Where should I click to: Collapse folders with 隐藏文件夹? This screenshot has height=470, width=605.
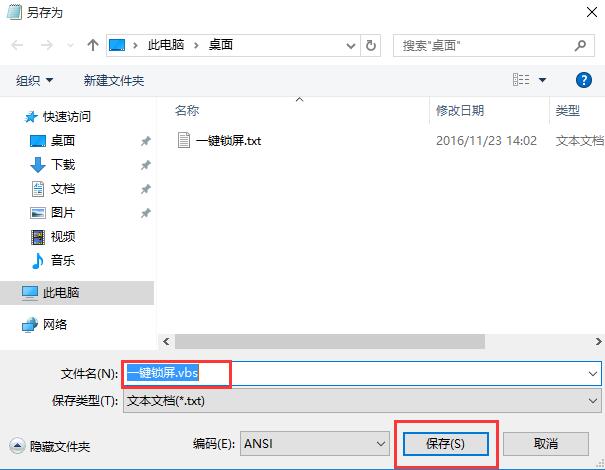[x=49, y=446]
